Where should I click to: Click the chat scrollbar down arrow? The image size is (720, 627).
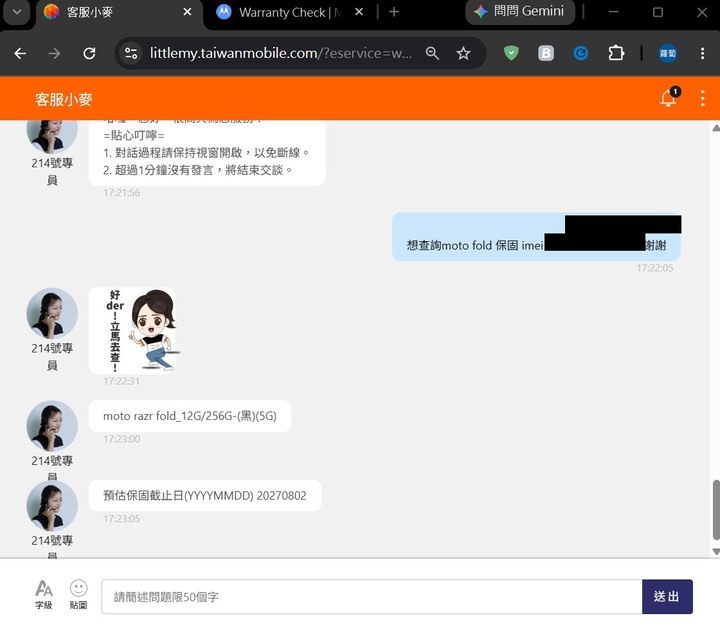point(715,551)
